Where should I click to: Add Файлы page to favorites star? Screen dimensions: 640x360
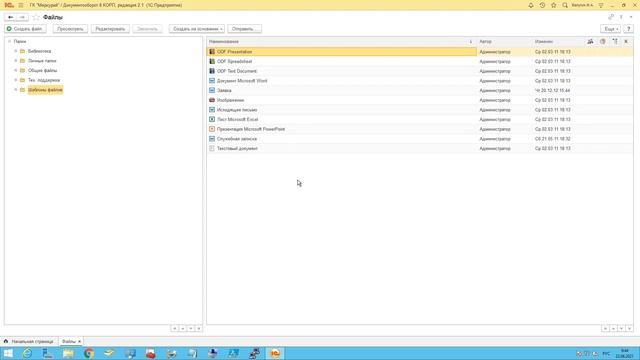coord(36,17)
